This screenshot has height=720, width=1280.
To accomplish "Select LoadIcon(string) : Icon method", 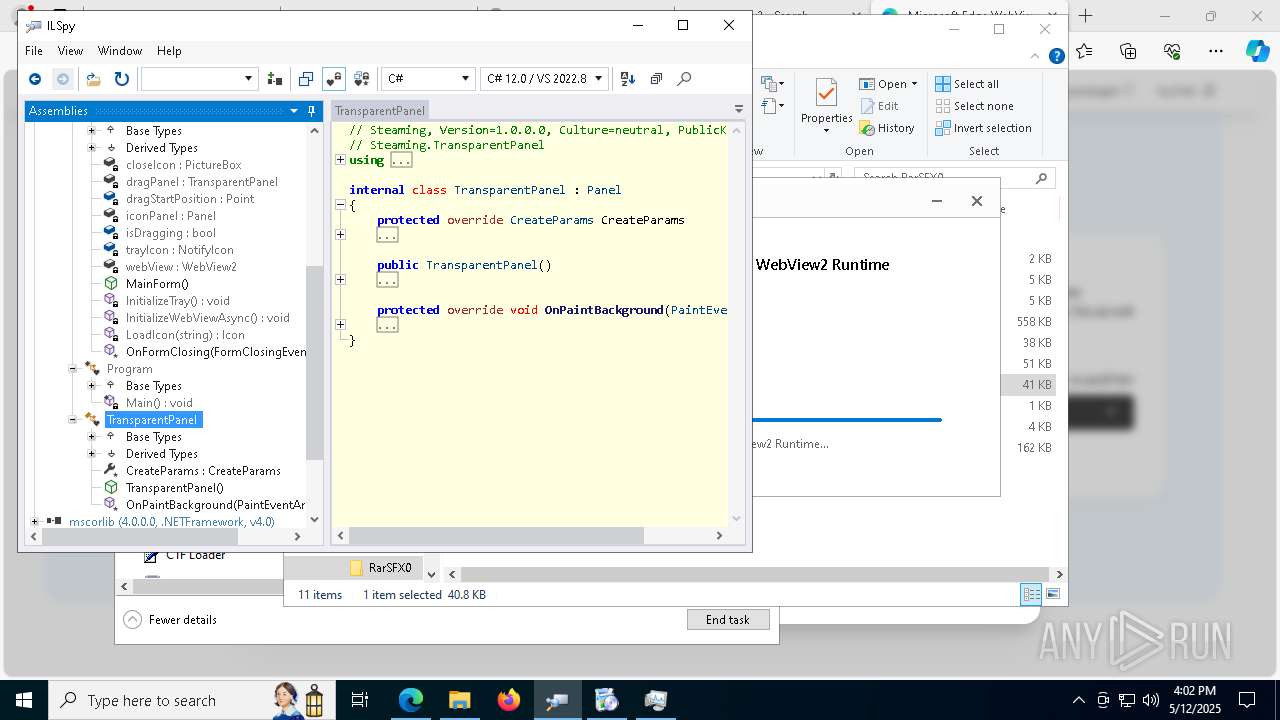I will tap(185, 335).
